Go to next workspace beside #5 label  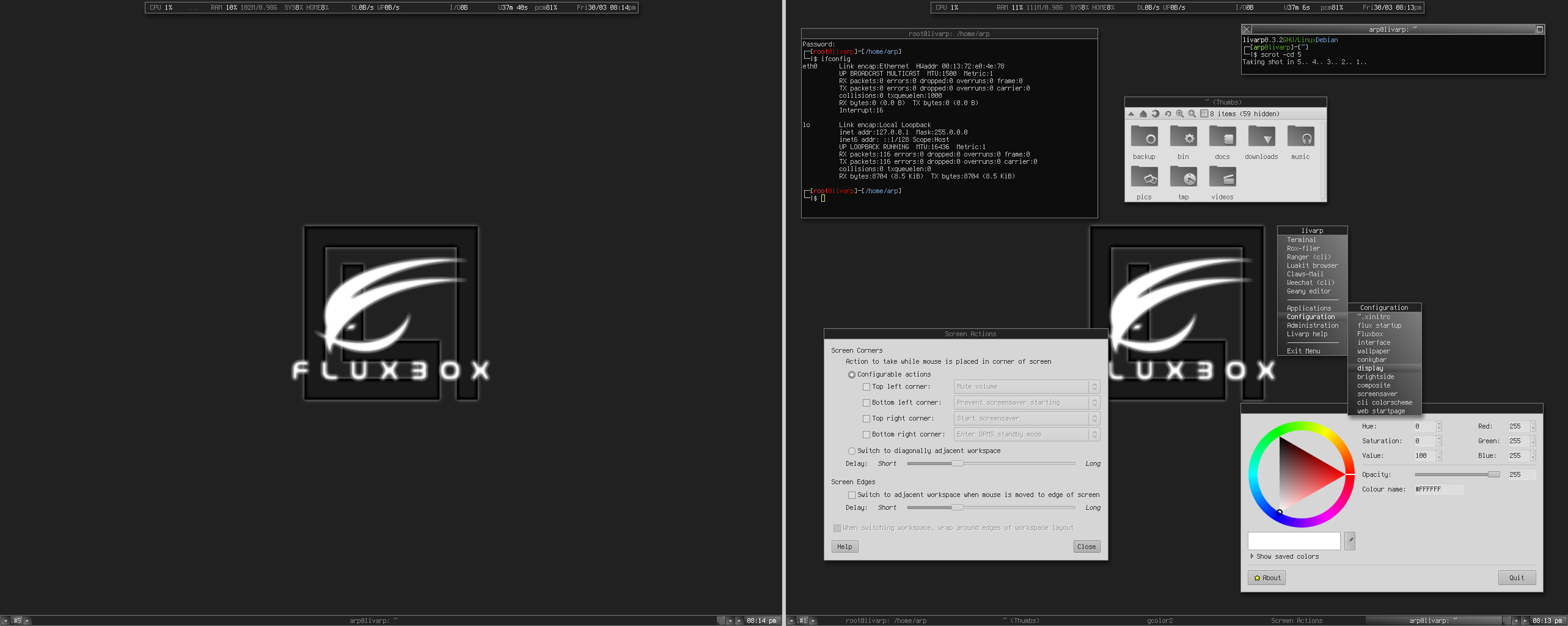pos(27,620)
